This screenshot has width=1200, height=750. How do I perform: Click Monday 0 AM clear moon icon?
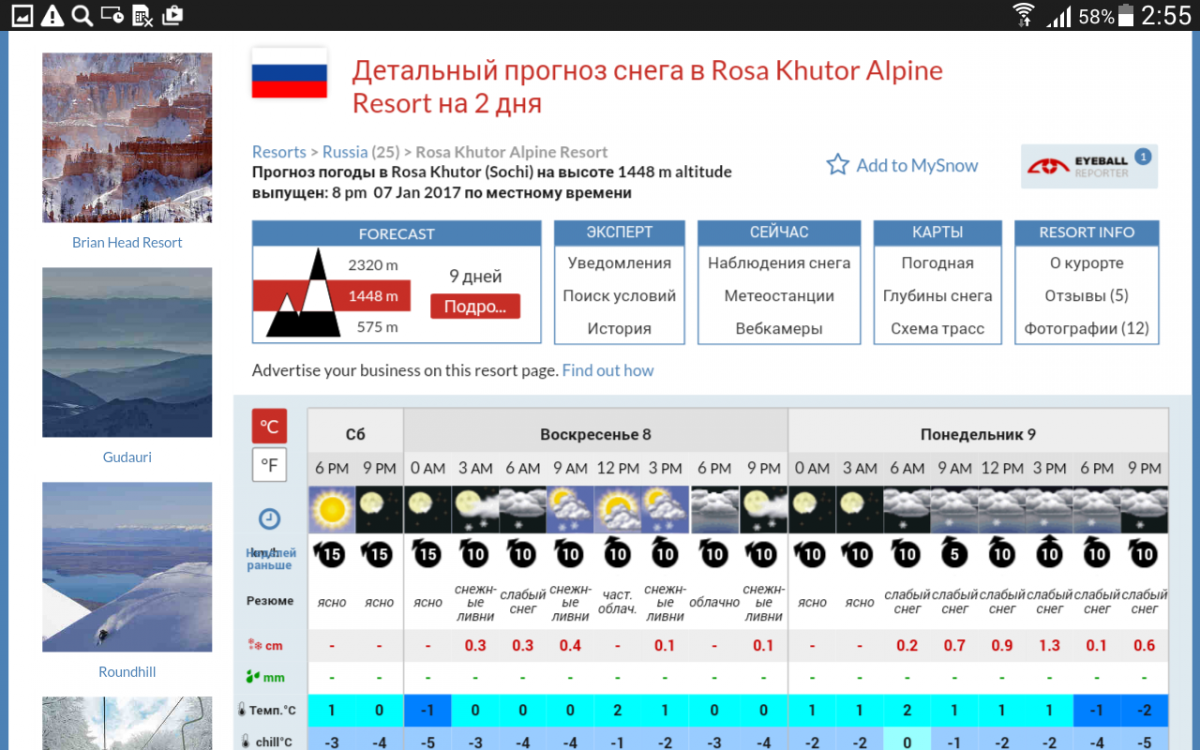tap(812, 510)
